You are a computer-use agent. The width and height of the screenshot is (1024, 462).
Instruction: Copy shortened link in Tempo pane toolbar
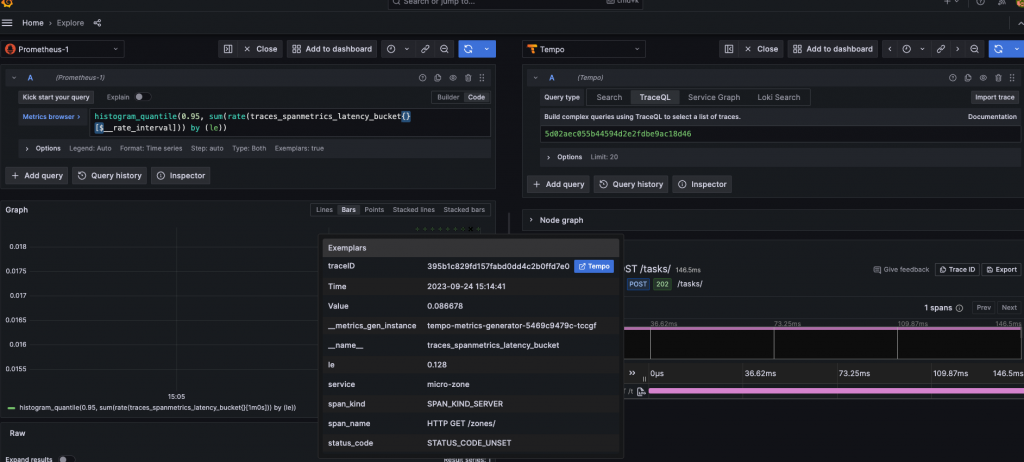point(941,49)
